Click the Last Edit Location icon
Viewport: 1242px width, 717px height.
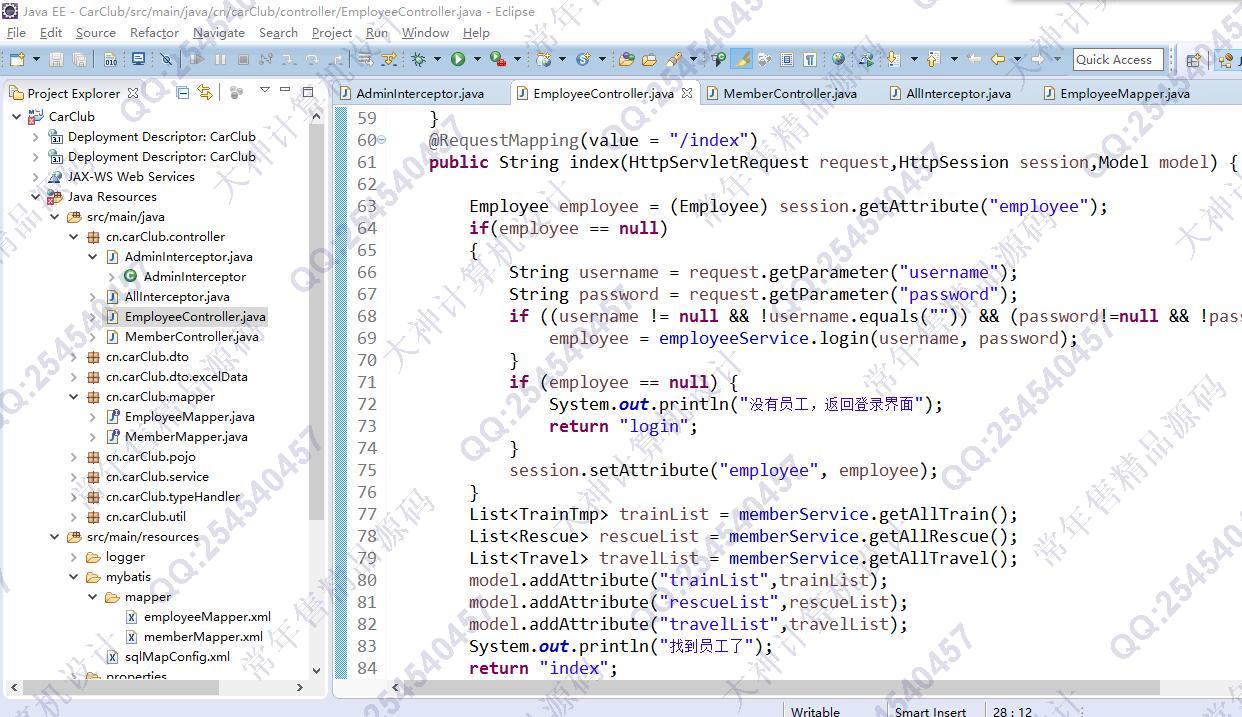(973, 59)
